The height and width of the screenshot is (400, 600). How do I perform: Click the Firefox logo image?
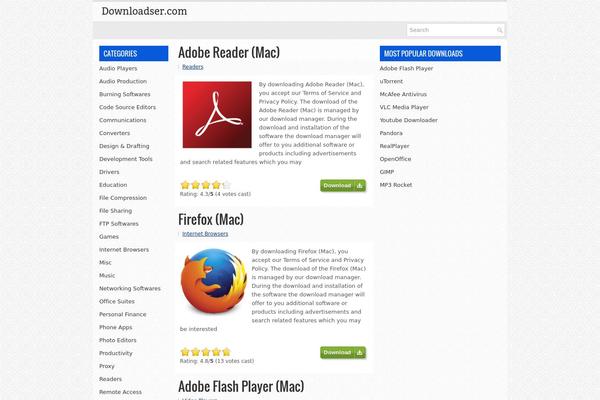pyautogui.click(x=214, y=281)
